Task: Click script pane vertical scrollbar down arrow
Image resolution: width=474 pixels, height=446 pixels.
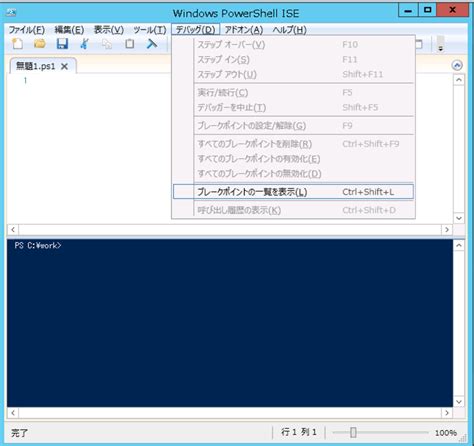Action: click(459, 218)
